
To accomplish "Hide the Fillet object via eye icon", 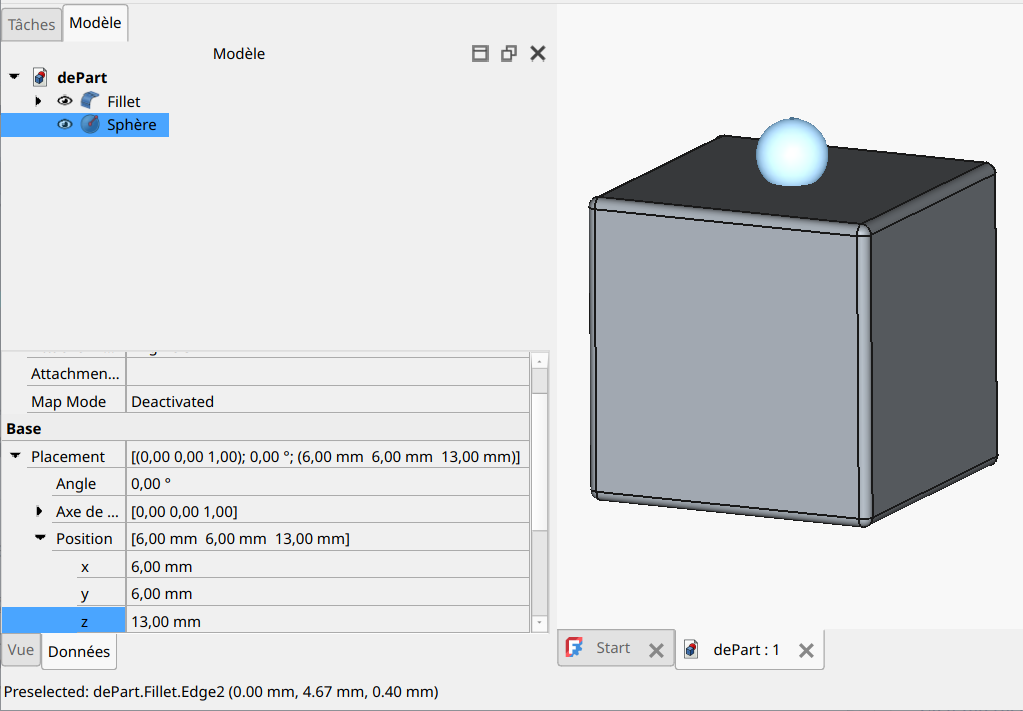I will (x=65, y=101).
